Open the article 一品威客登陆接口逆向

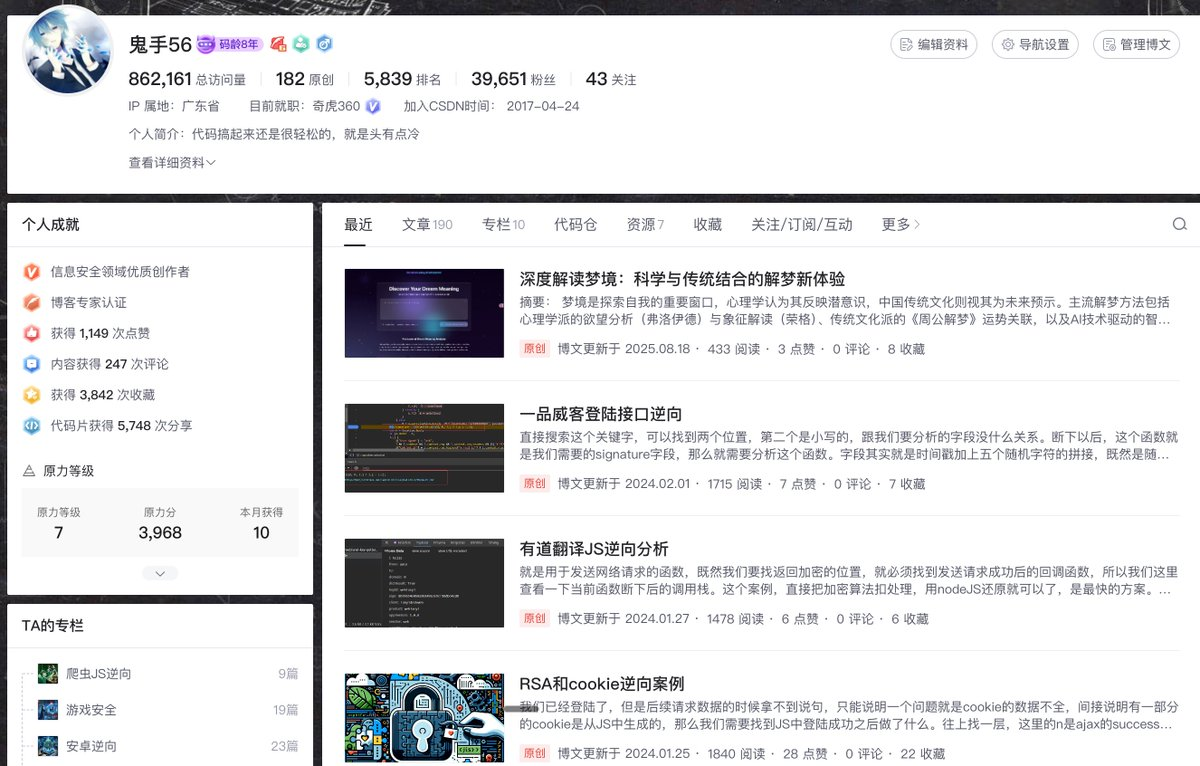[x=601, y=414]
